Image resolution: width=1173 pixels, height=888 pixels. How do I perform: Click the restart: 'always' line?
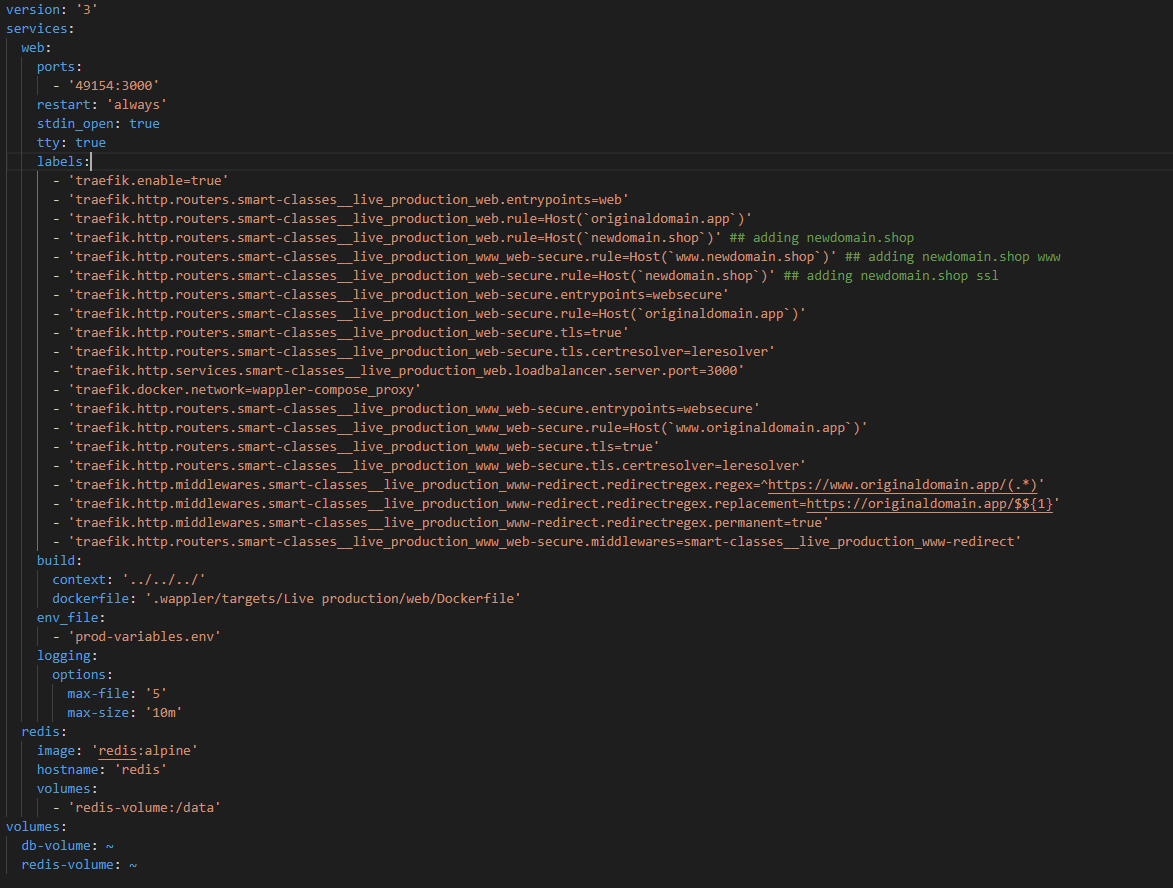[102, 105]
